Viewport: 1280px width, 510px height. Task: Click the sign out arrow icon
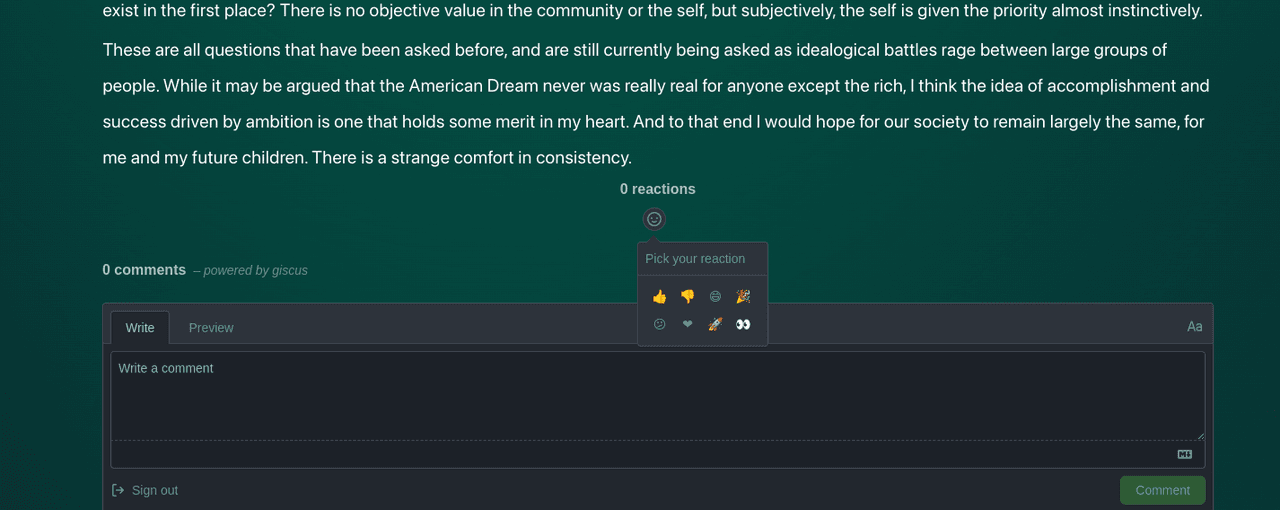pos(118,490)
